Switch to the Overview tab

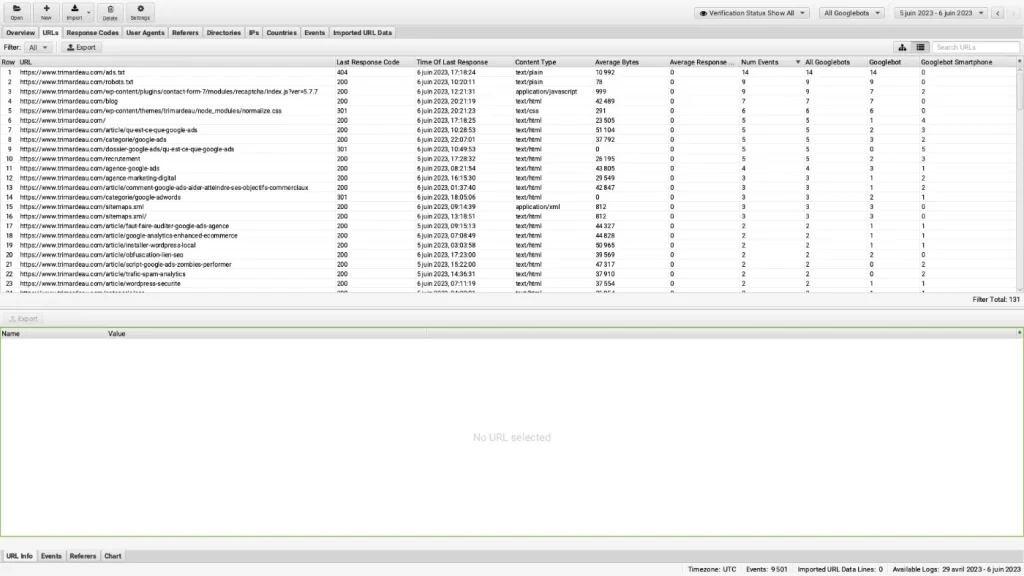point(20,33)
